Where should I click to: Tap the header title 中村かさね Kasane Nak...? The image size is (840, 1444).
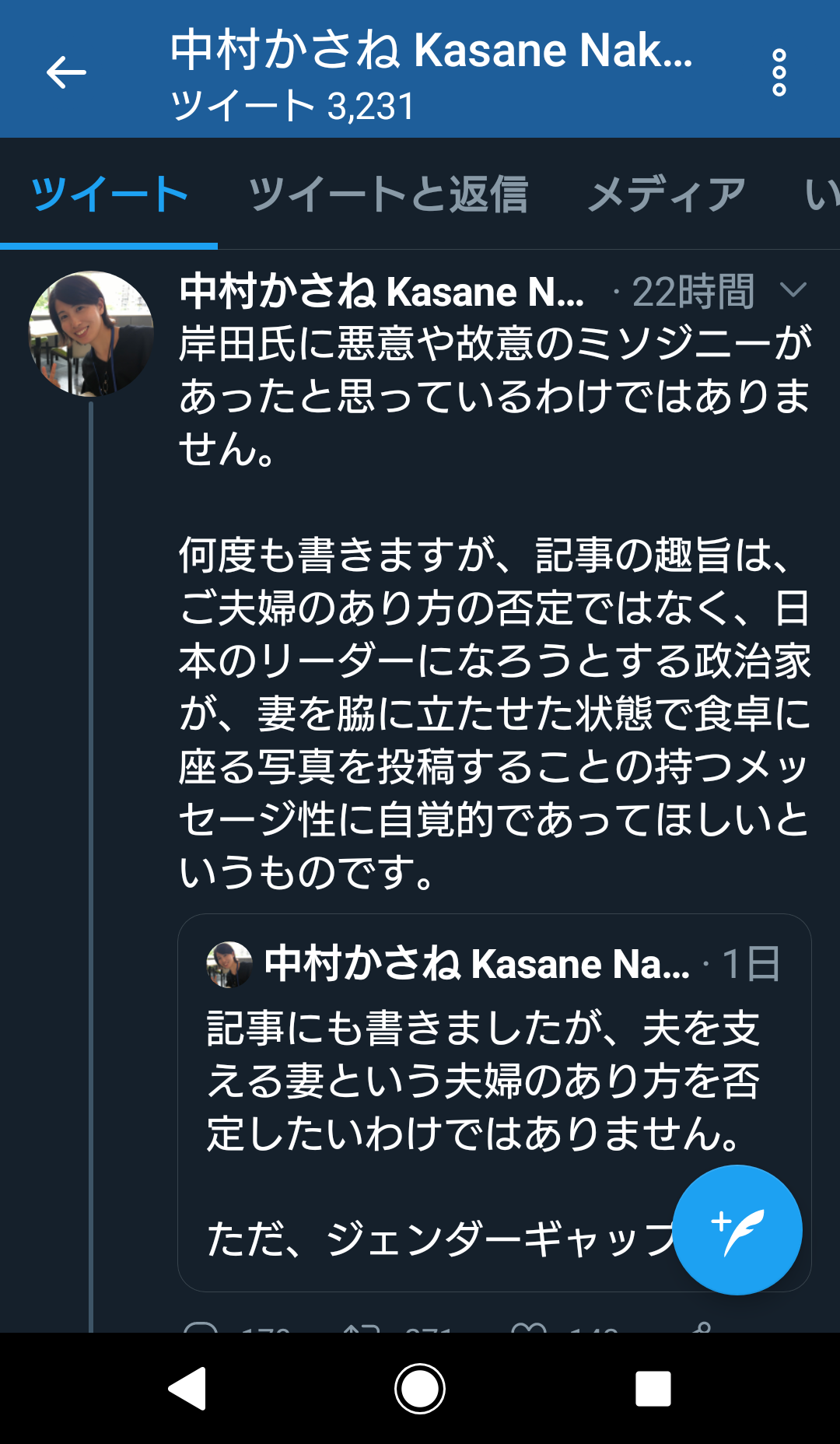[x=431, y=50]
